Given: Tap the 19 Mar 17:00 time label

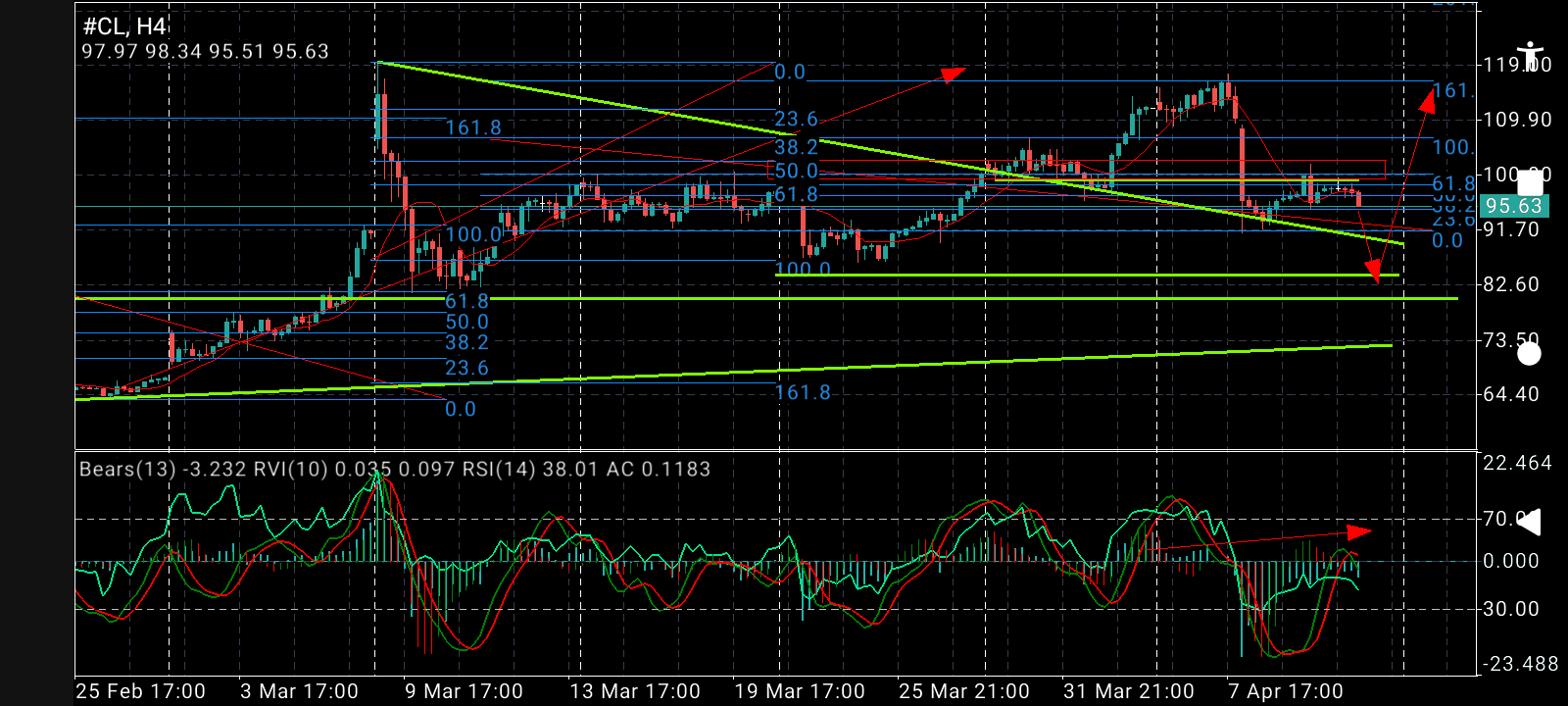Looking at the screenshot, I should coord(800,691).
